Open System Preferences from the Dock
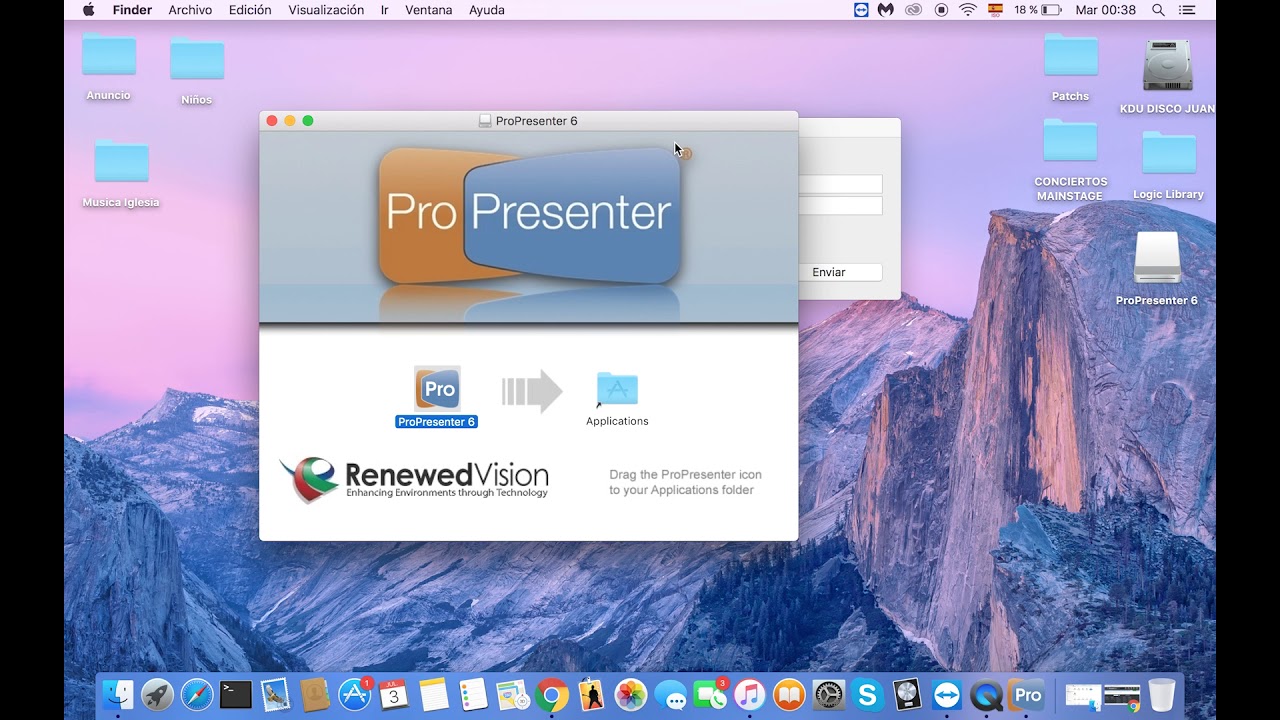The image size is (1280, 720). pos(828,694)
